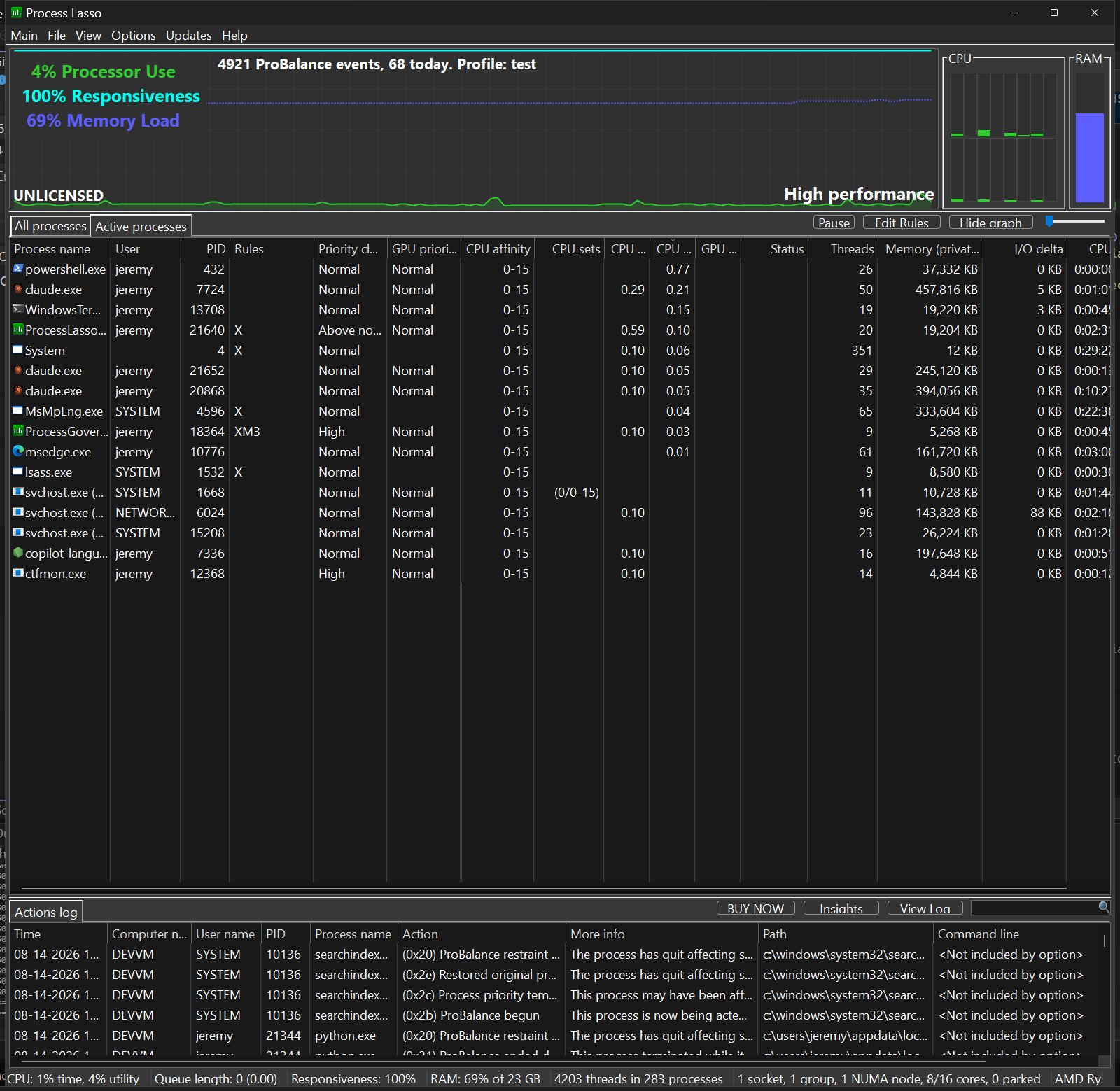Select the svchost.exe icon for PID 1668
This screenshot has width=1120, height=1091.
coord(18,492)
